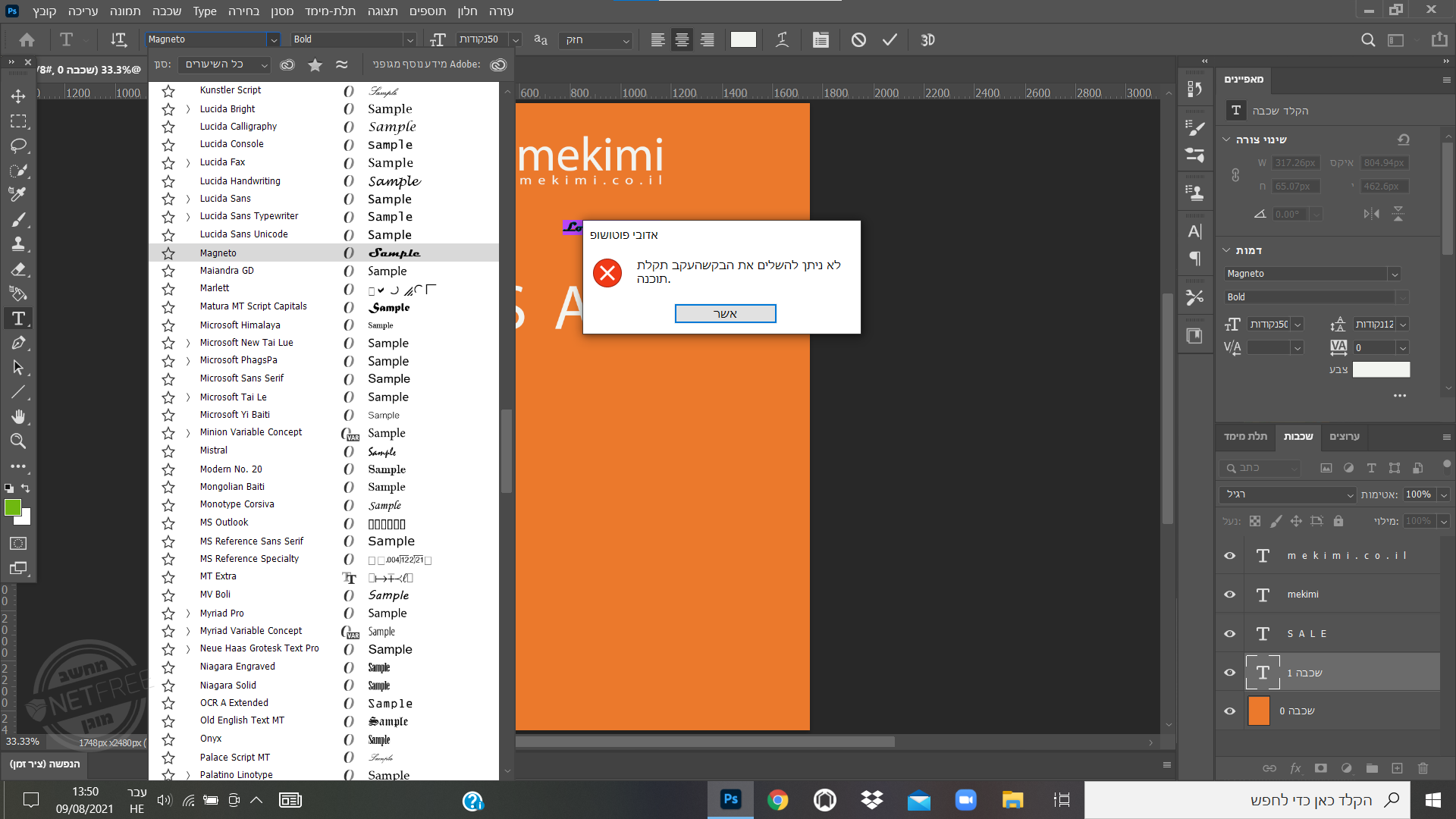Click the Home icon in options bar
1456x819 pixels.
(x=27, y=39)
